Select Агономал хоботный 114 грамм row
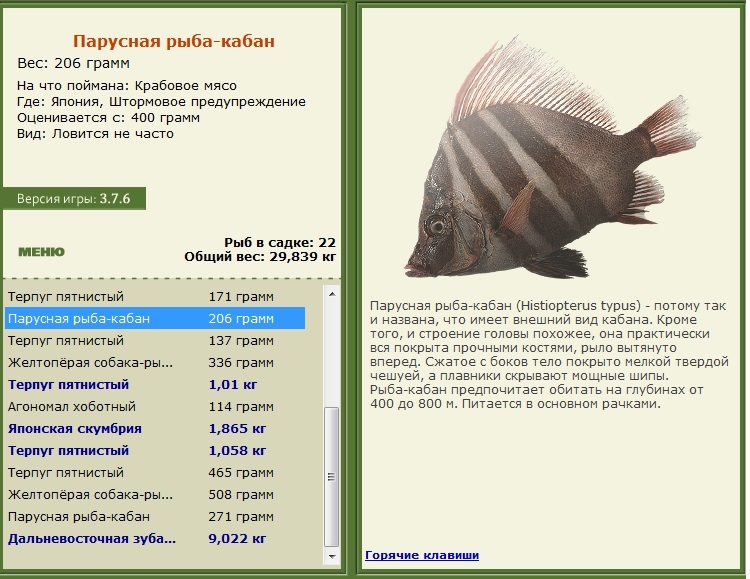Viewport: 750px width, 579px height. [x=155, y=407]
